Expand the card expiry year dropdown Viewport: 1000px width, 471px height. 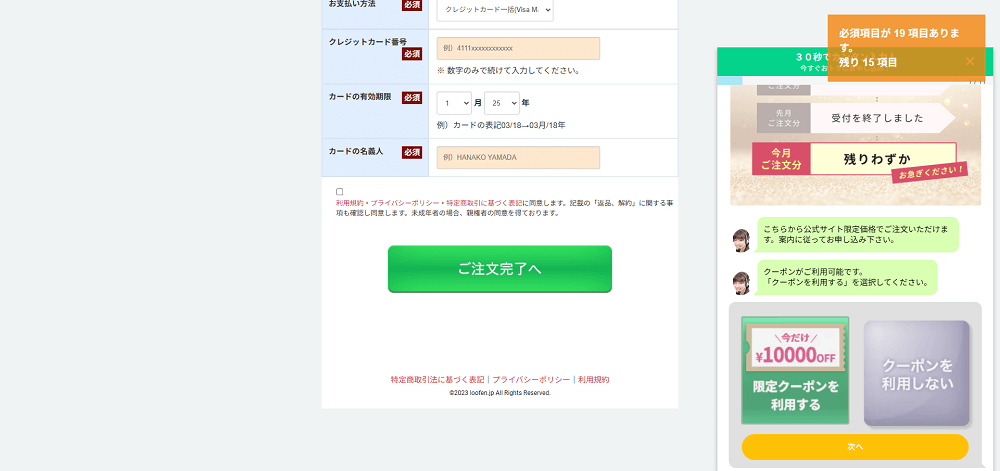[x=501, y=103]
